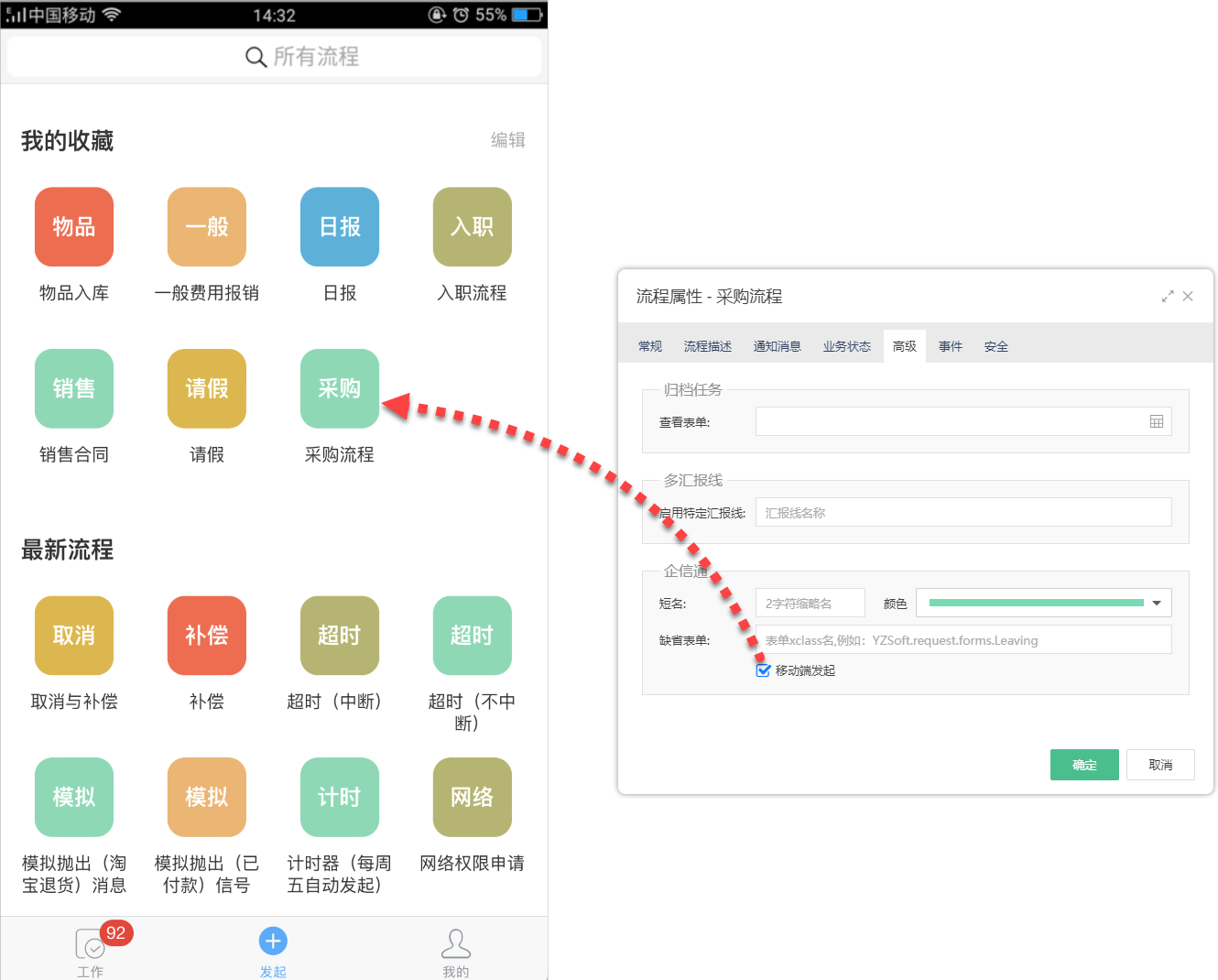Tap 编辑 next to 我的收藏

[x=508, y=140]
